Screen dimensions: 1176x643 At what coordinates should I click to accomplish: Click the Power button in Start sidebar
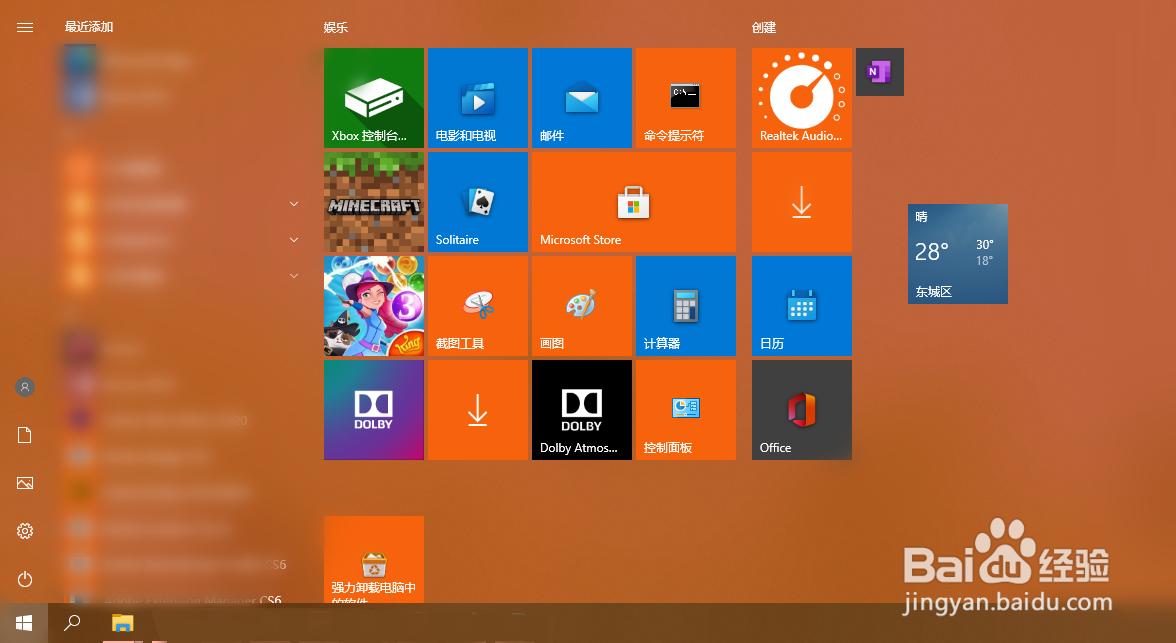tap(25, 579)
